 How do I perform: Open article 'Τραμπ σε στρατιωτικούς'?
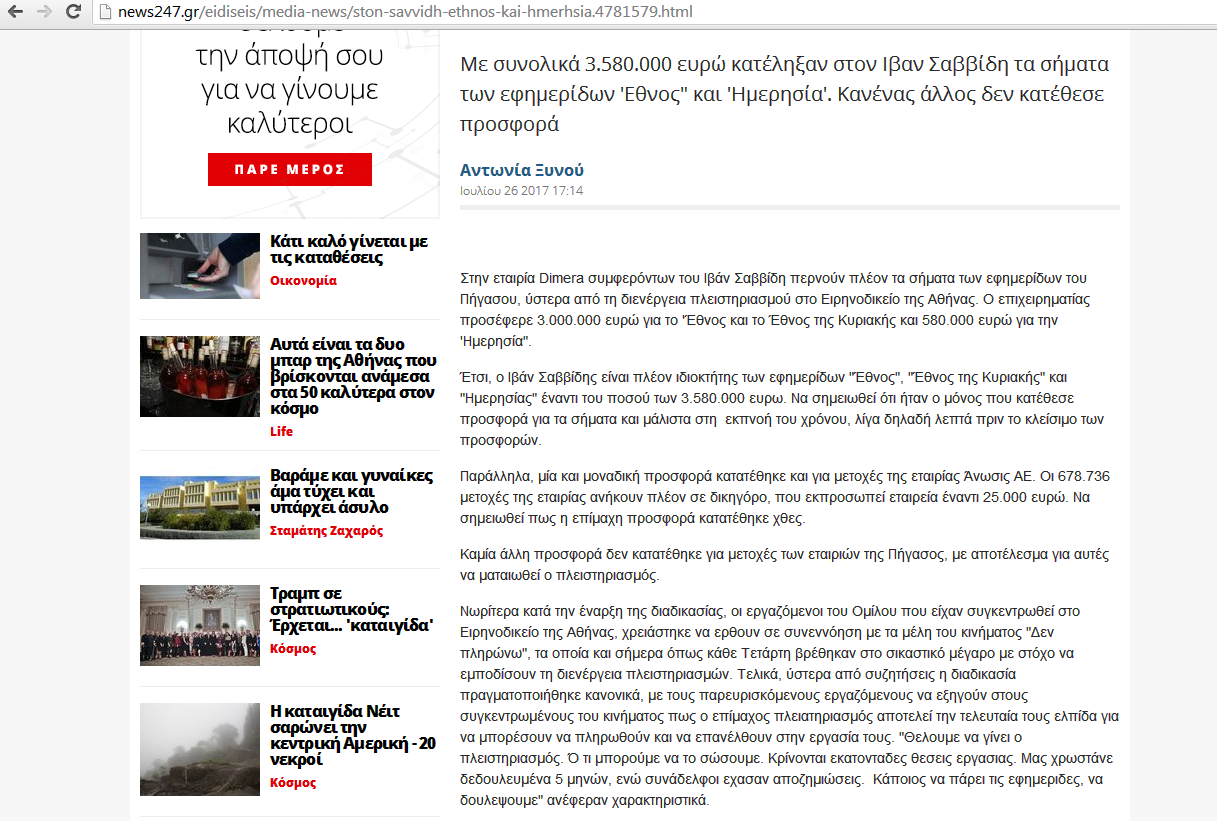[x=351, y=609]
